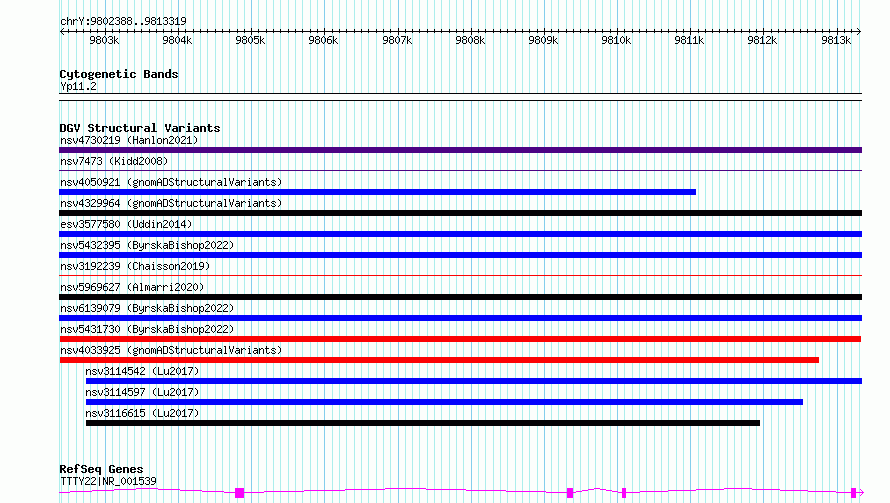Viewport: 890px width, 503px height.
Task: Click the 9807k ruler position
Action: pos(397,40)
